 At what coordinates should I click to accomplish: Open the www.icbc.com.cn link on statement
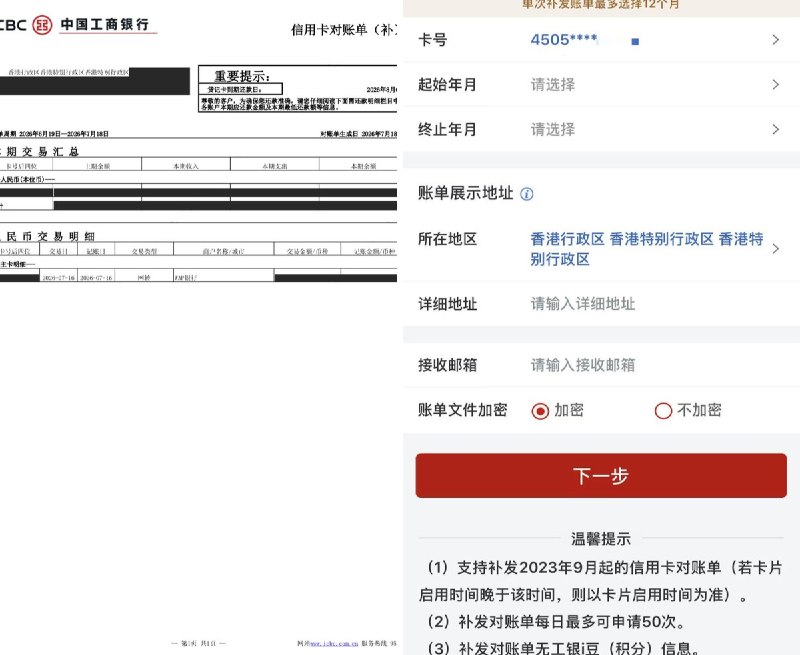(x=334, y=644)
